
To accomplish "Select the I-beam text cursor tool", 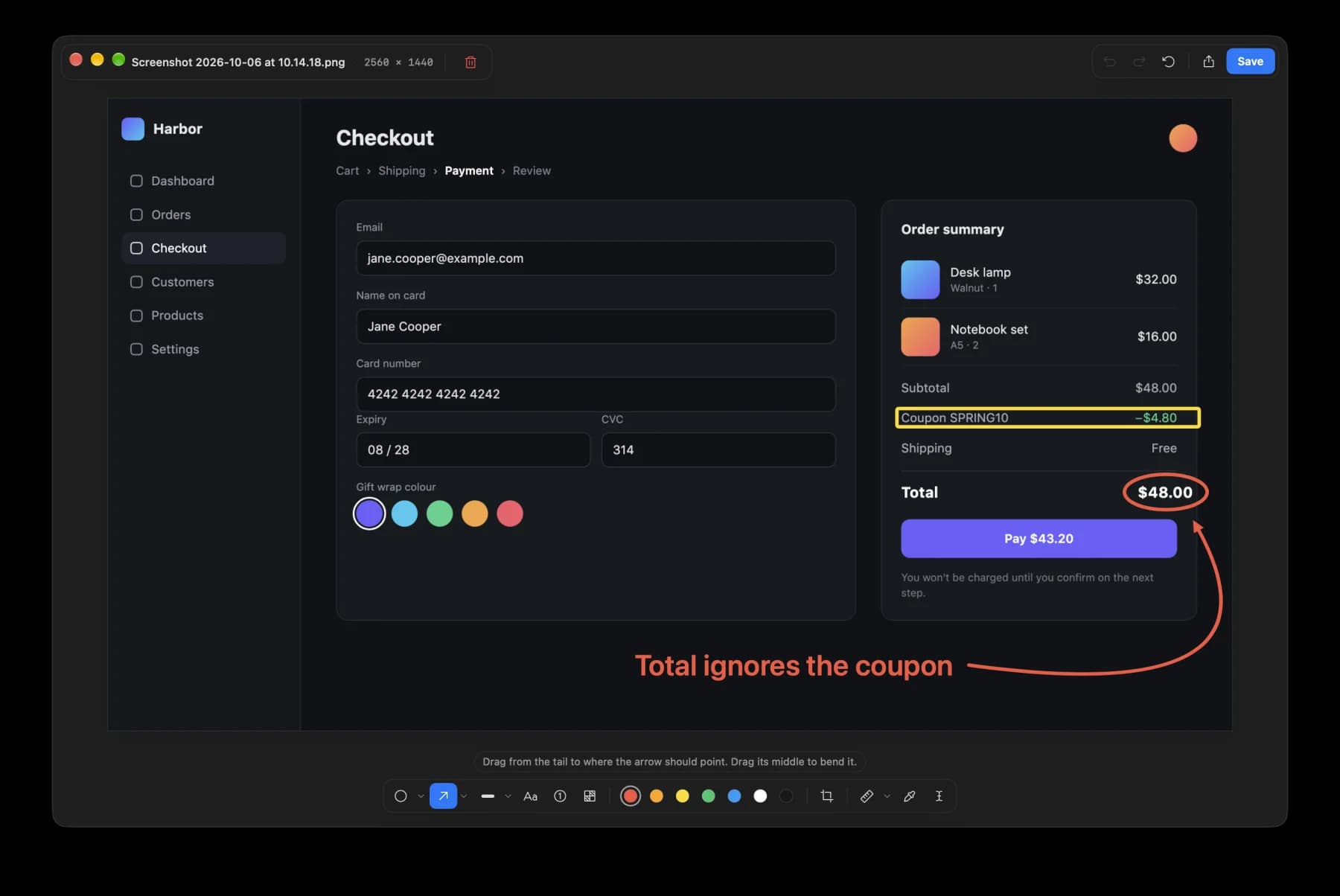I will point(939,796).
